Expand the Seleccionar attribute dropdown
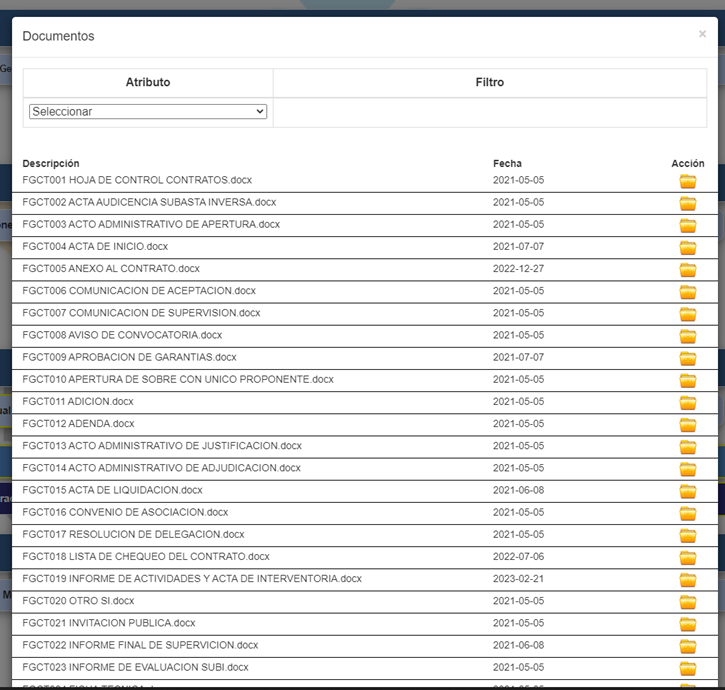Viewport: 725px width, 690px height. tap(148, 112)
